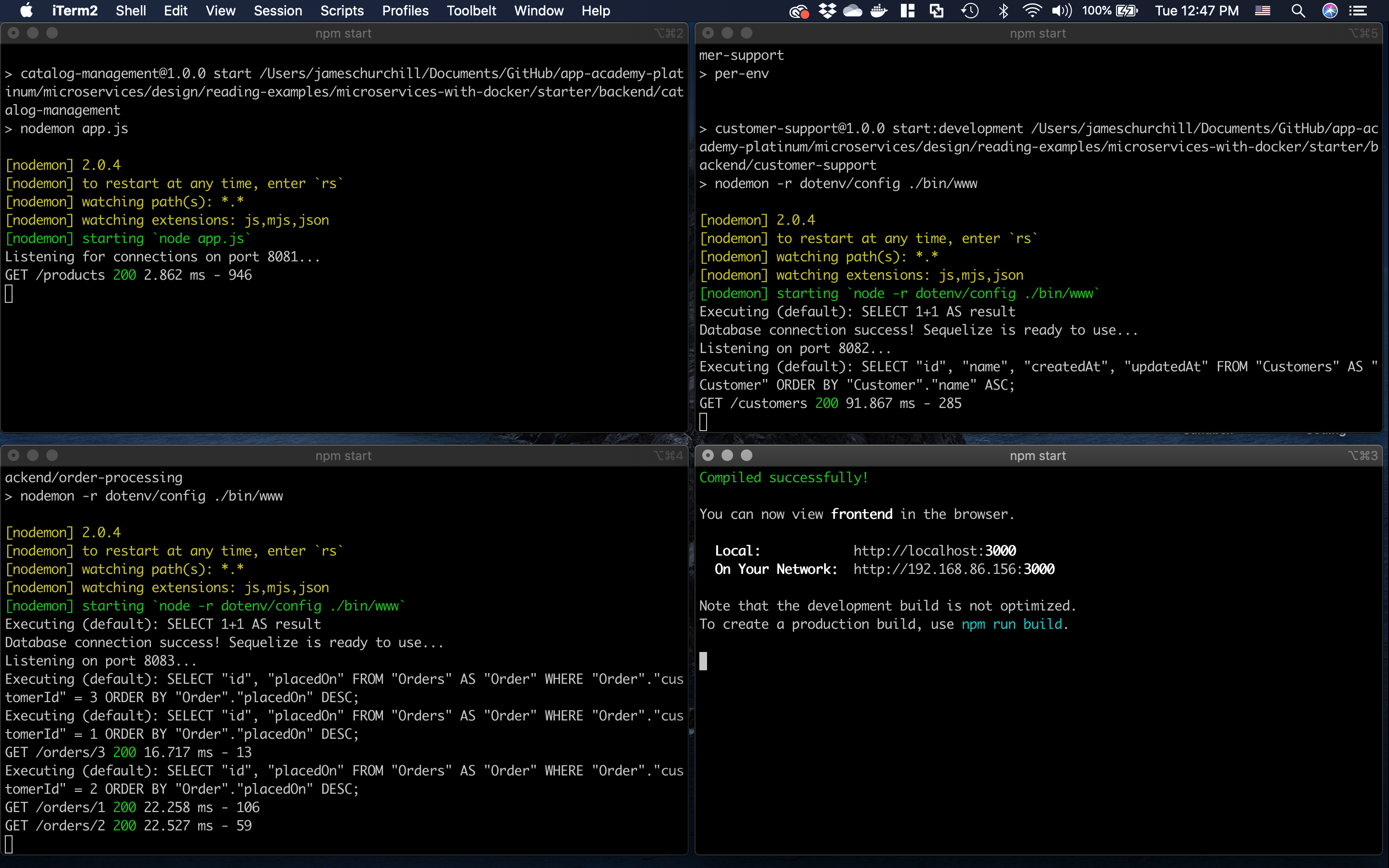Click the menu bar clock Tue 12:47 PM
Image resolution: width=1389 pixels, height=868 pixels.
click(1197, 10)
